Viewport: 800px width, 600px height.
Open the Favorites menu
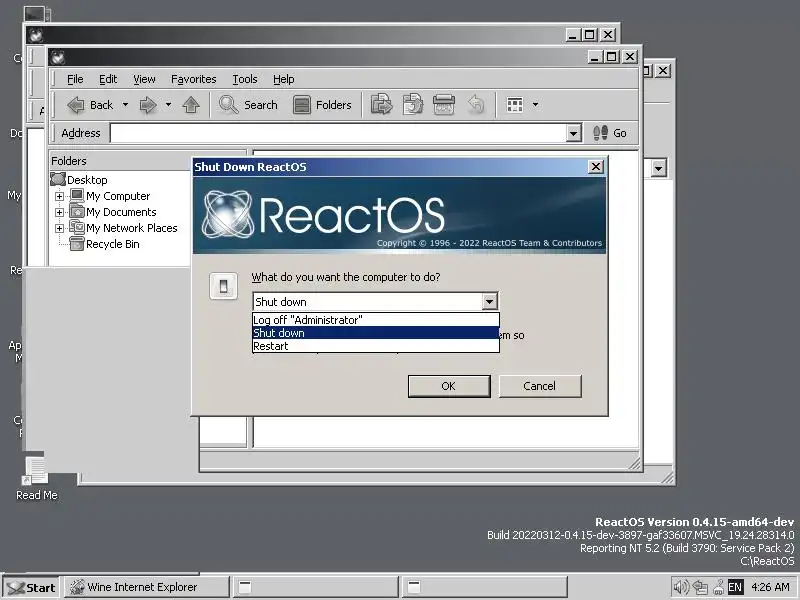coord(193,79)
